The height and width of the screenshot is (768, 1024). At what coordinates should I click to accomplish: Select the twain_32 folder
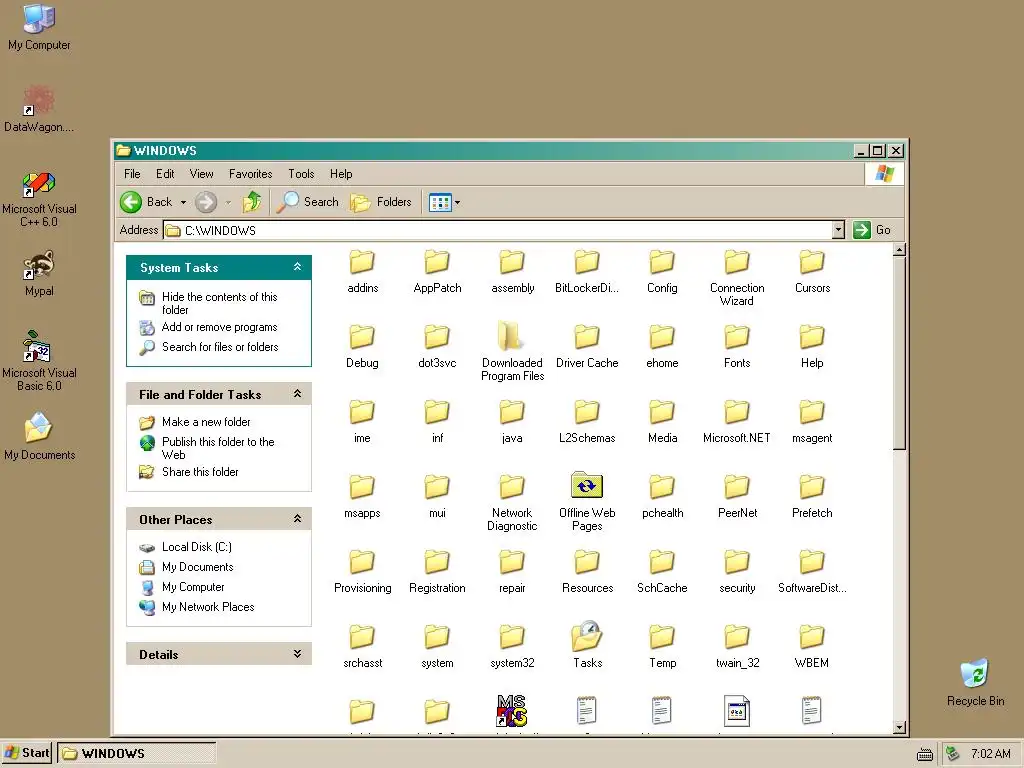pyautogui.click(x=737, y=647)
